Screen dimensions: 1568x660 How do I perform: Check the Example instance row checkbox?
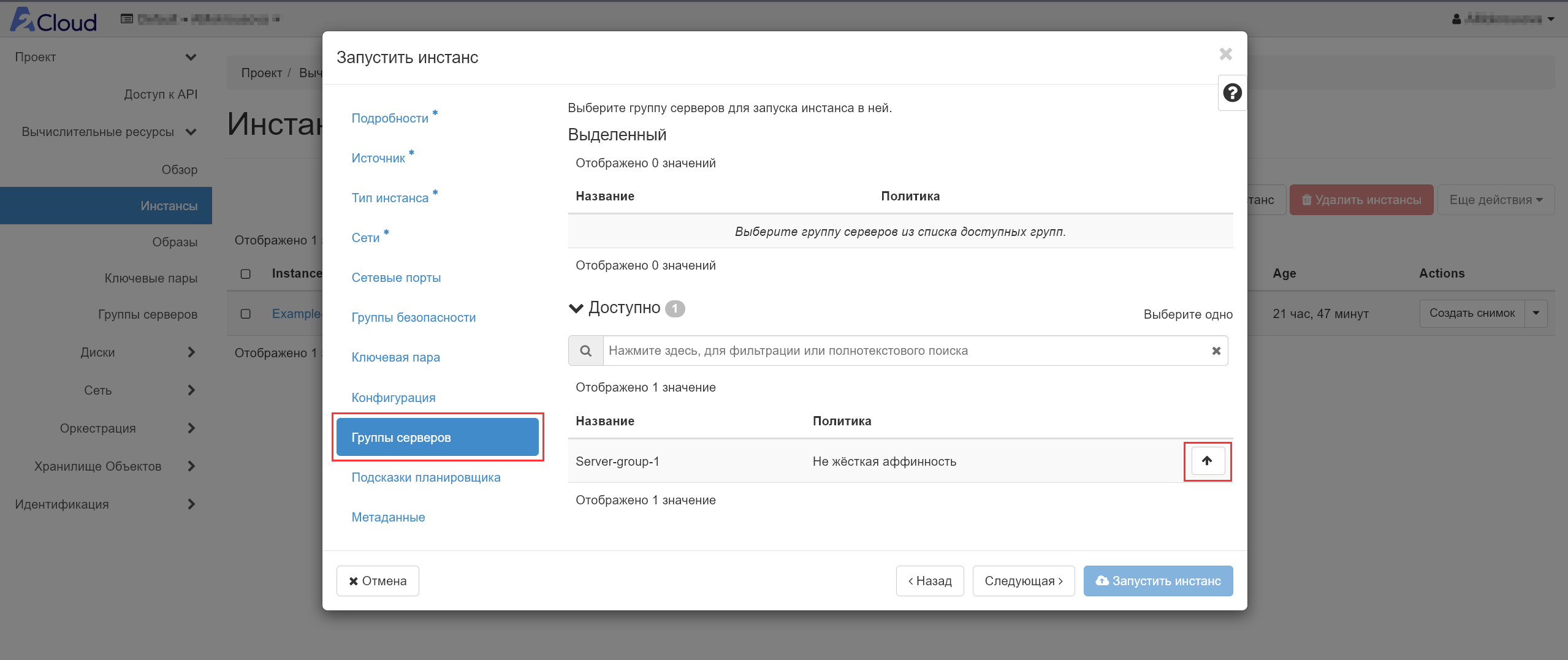point(246,314)
